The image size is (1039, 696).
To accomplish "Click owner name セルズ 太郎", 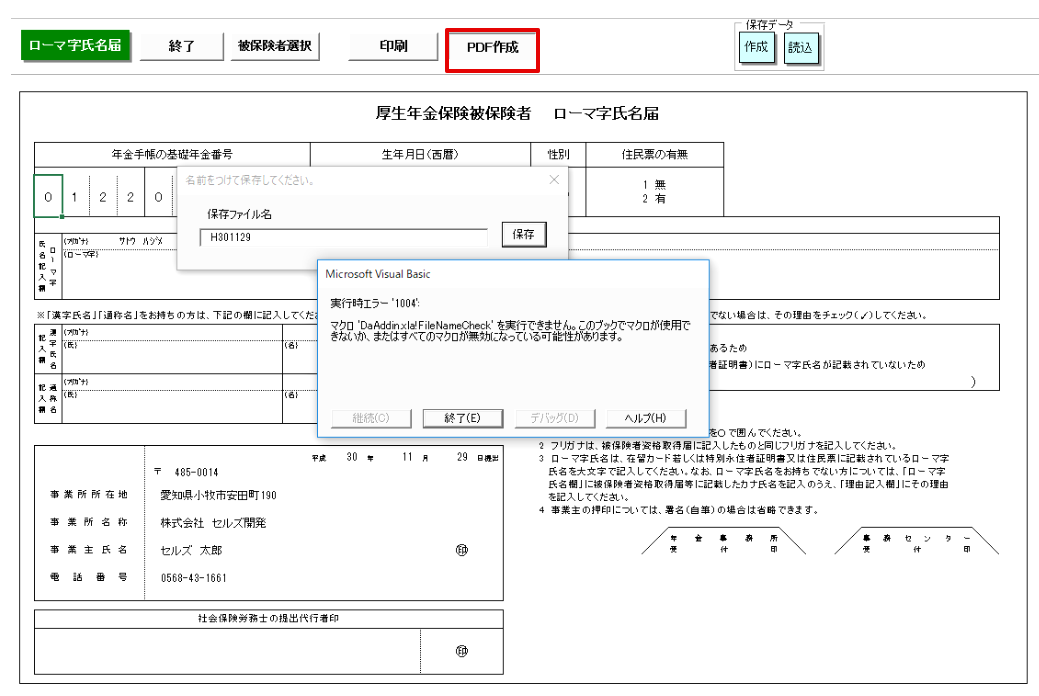I will (191, 551).
